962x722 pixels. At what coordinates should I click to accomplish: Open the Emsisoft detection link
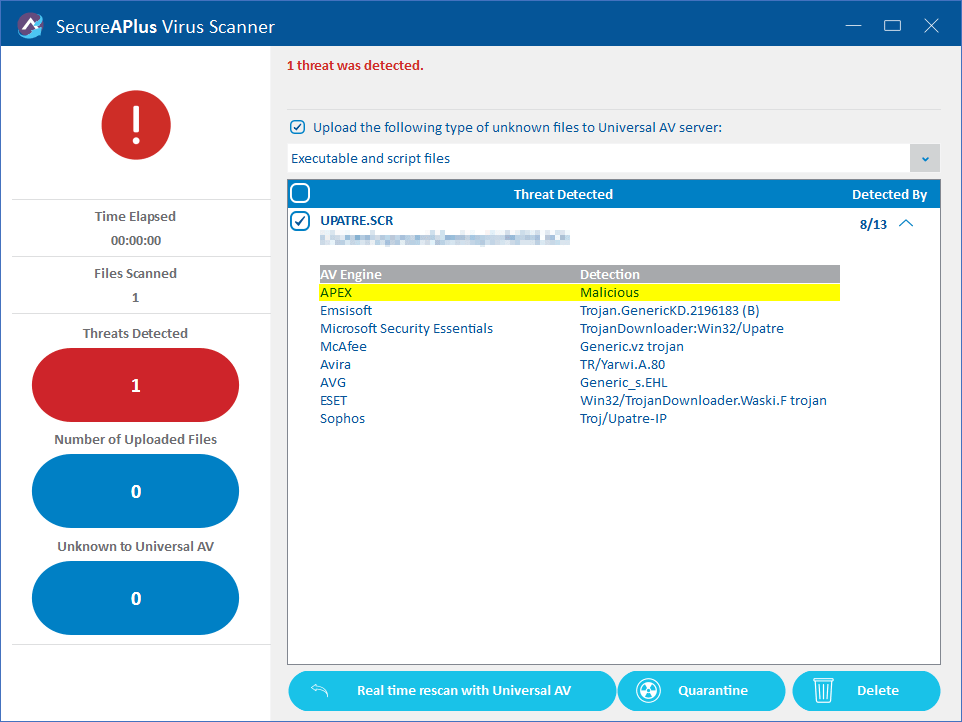click(345, 310)
